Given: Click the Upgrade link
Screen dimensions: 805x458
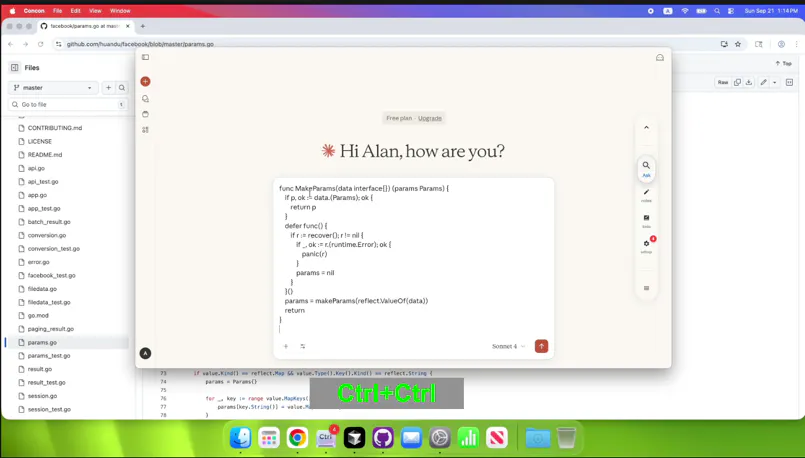Looking at the screenshot, I should coord(430,118).
